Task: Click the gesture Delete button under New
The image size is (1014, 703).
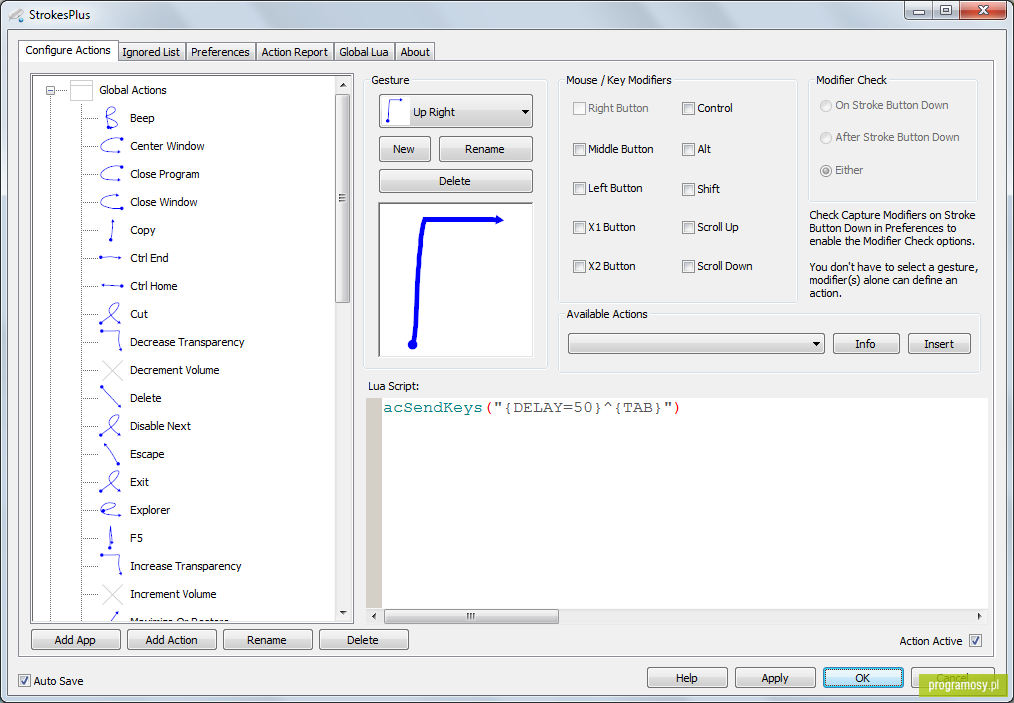Action: tap(455, 181)
